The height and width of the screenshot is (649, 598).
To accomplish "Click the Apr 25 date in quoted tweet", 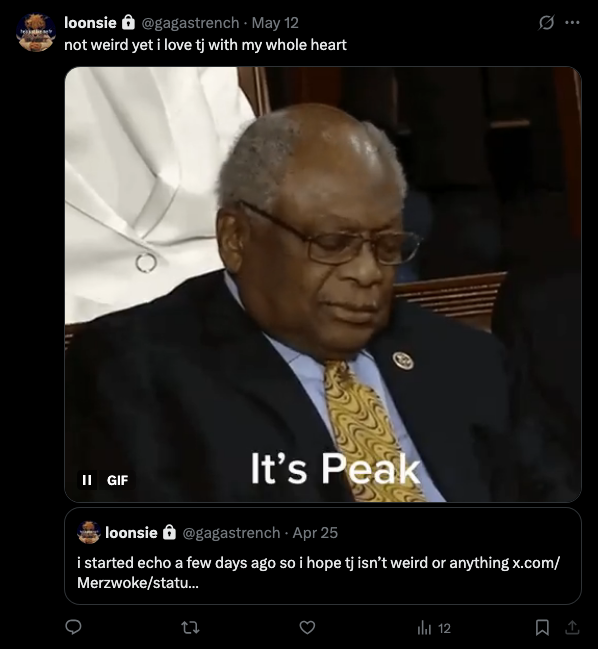I will 315,533.
